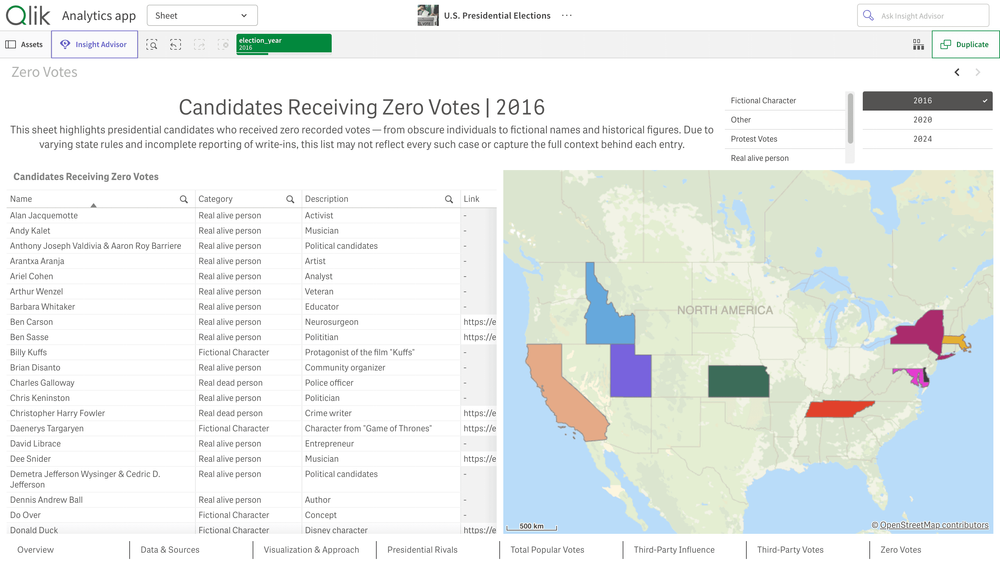1000x567 pixels.
Task: Open the Assets panel
Action: tap(24, 45)
